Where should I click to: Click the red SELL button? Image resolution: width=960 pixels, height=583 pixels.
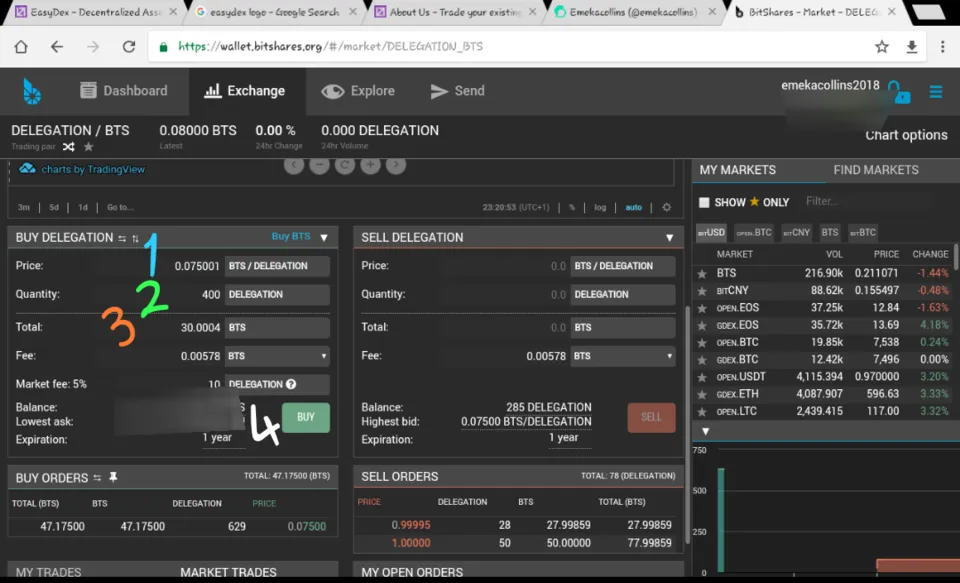[x=651, y=417]
